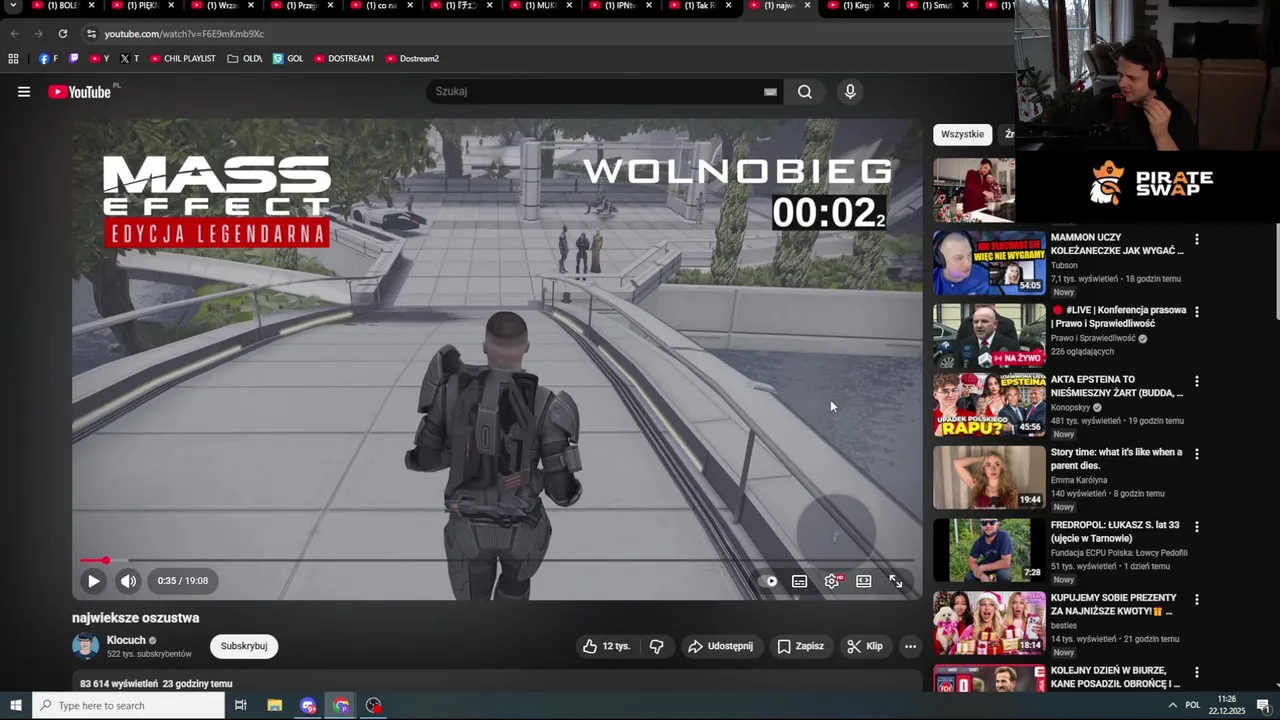Screen dimensions: 1280x720
Task: Mute the video volume icon
Action: pos(128,581)
